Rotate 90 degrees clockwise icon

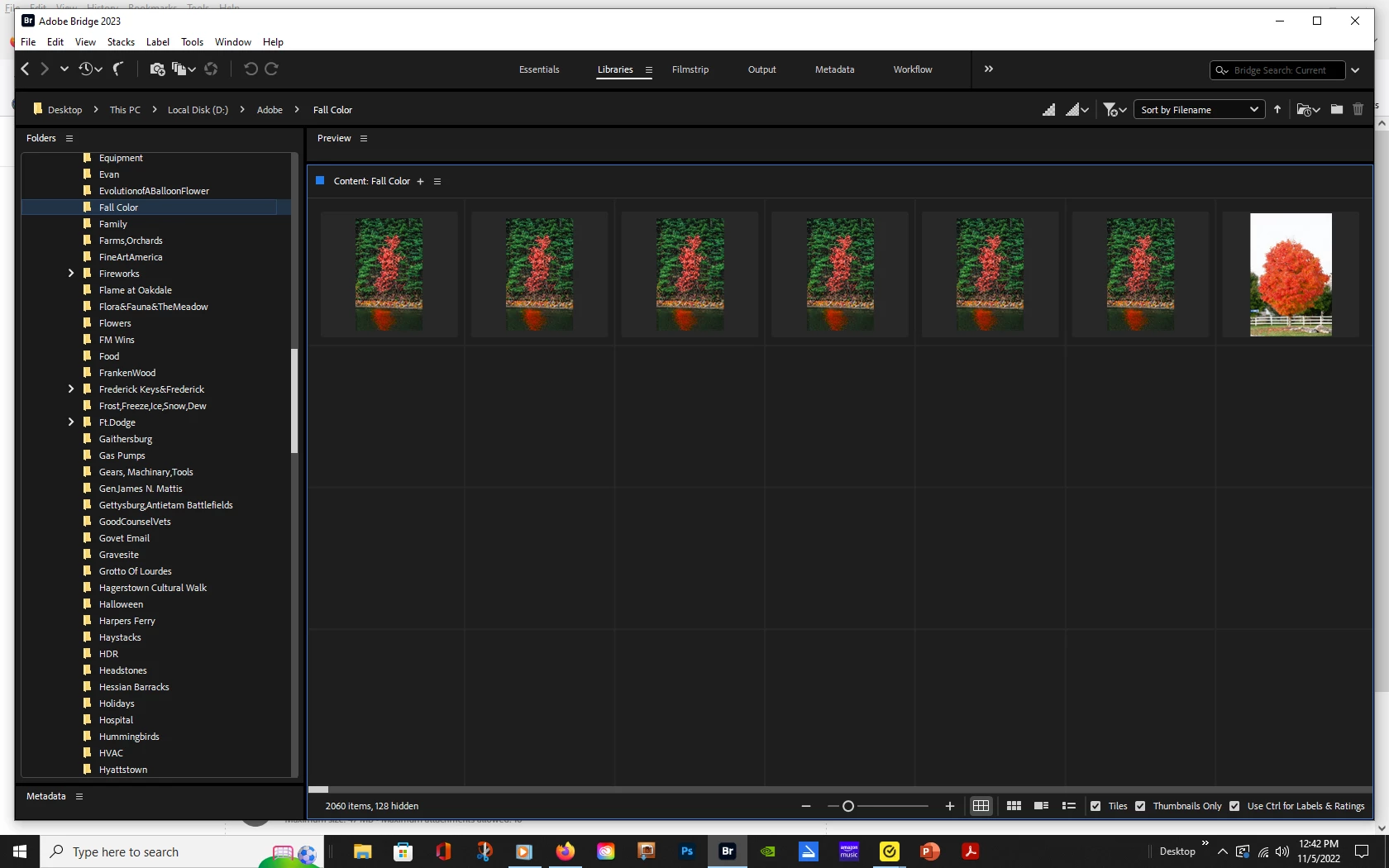click(271, 69)
